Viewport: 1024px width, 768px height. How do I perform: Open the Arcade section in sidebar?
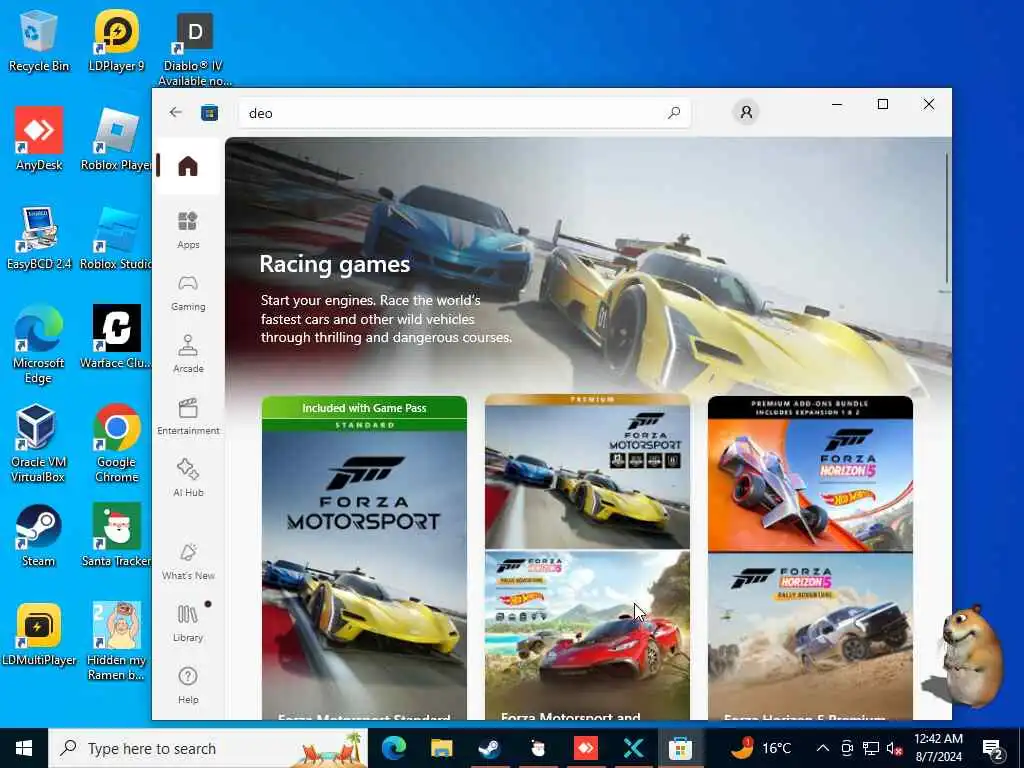tap(188, 354)
